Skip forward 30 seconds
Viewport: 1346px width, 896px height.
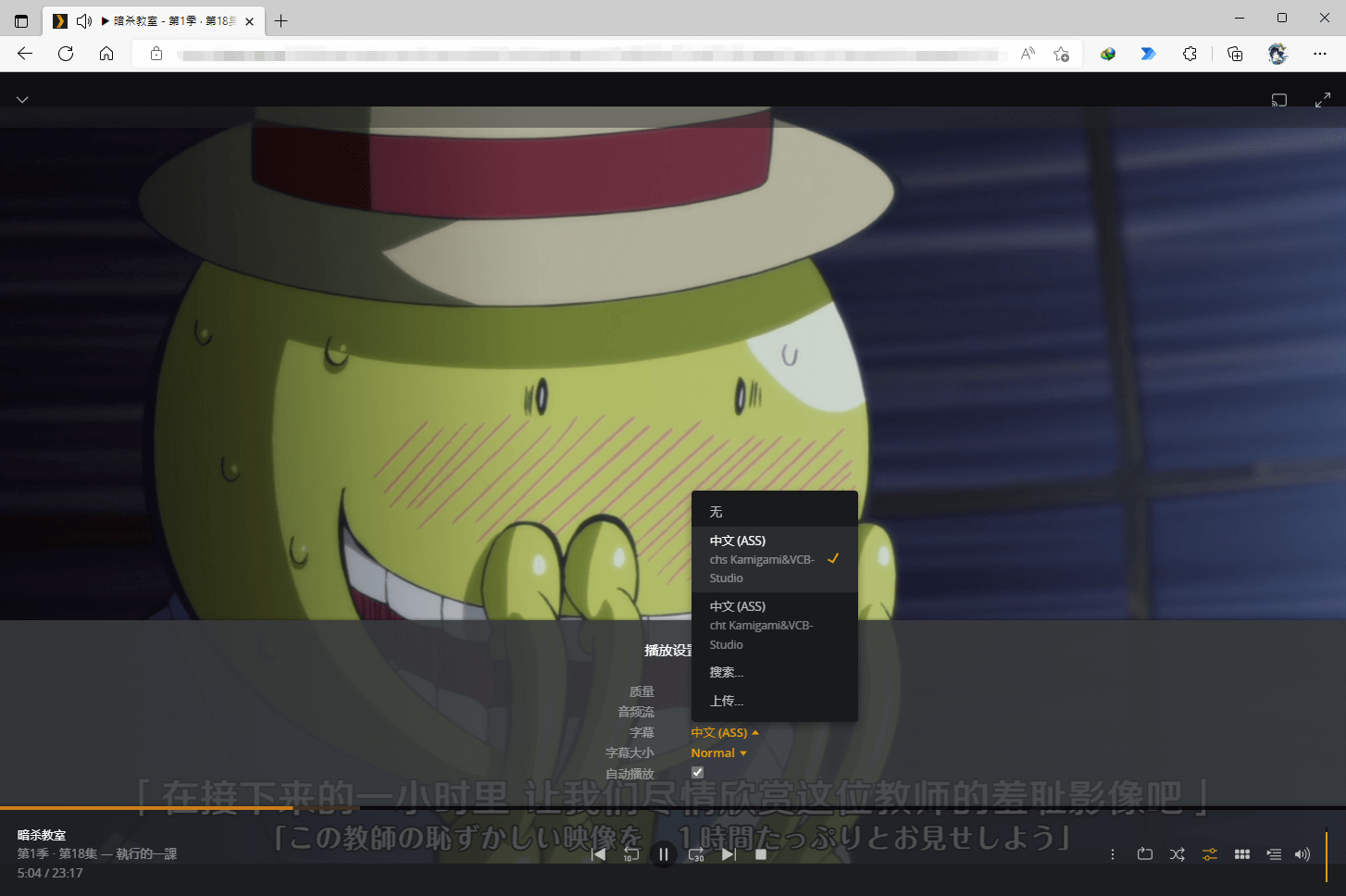click(x=695, y=853)
